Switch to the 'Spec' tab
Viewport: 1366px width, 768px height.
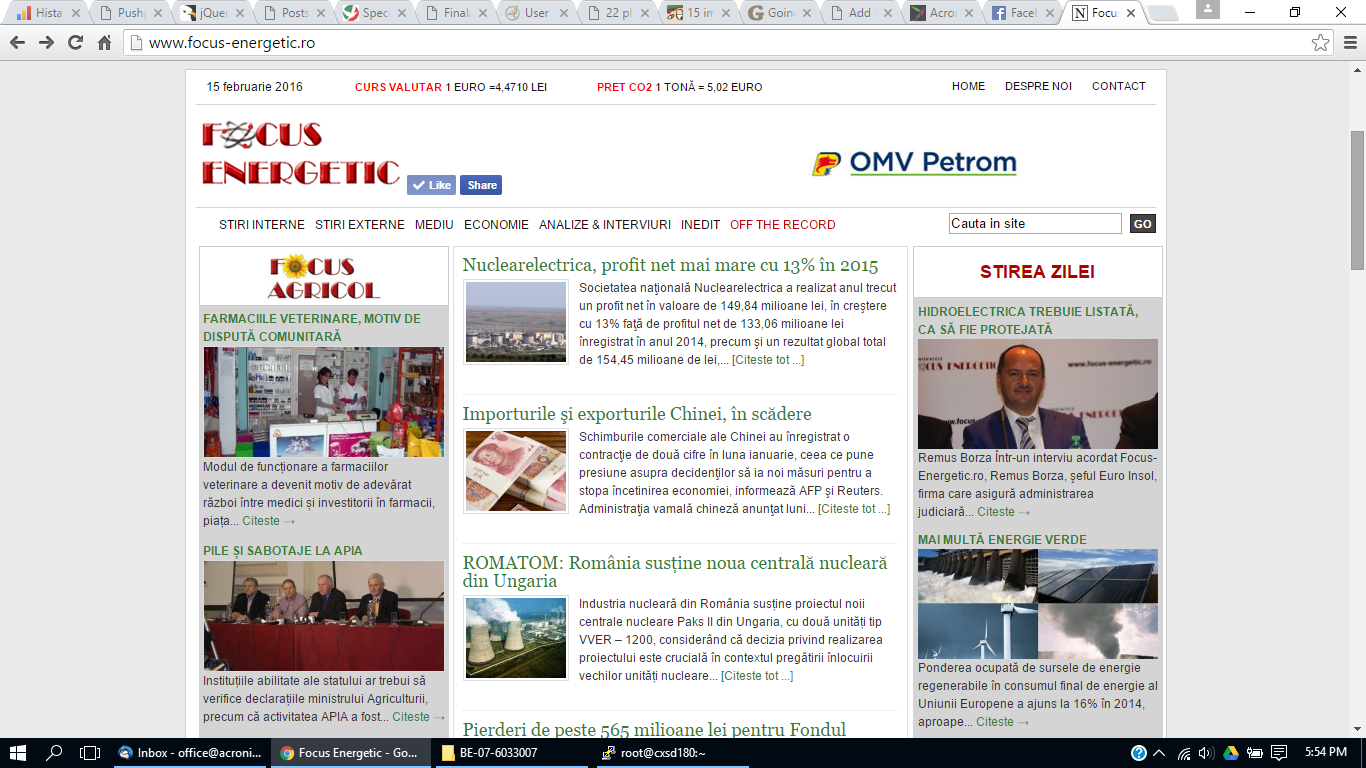pyautogui.click(x=376, y=14)
